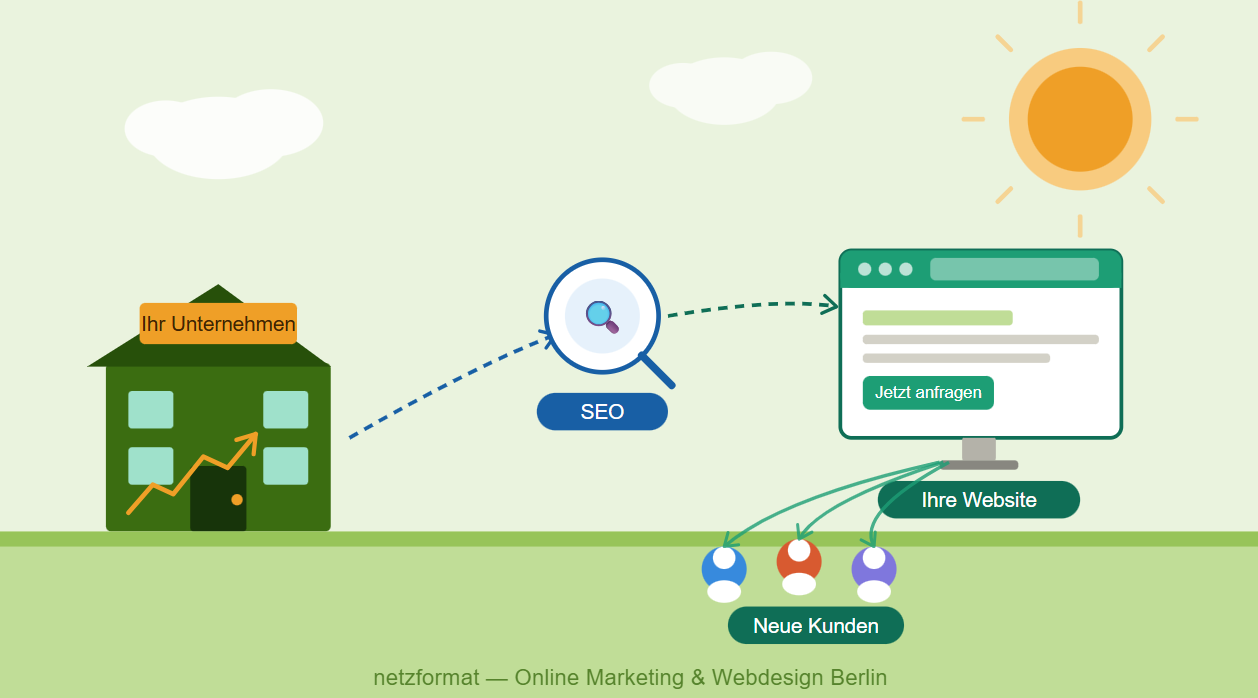1258x698 pixels.
Task: Click the Ihr Unternehmen orange sign
Action: point(218,324)
